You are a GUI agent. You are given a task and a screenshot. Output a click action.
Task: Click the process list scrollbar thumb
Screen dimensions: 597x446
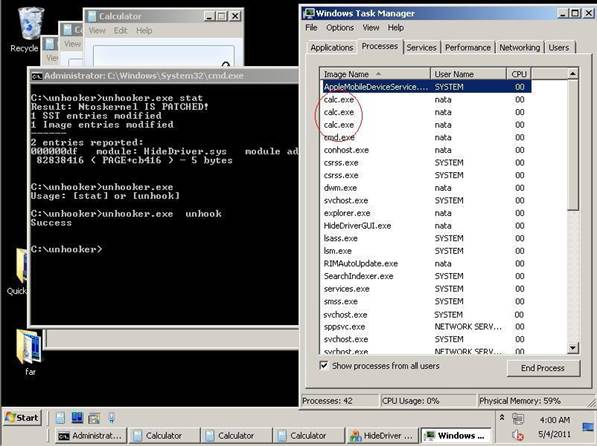tap(573, 145)
